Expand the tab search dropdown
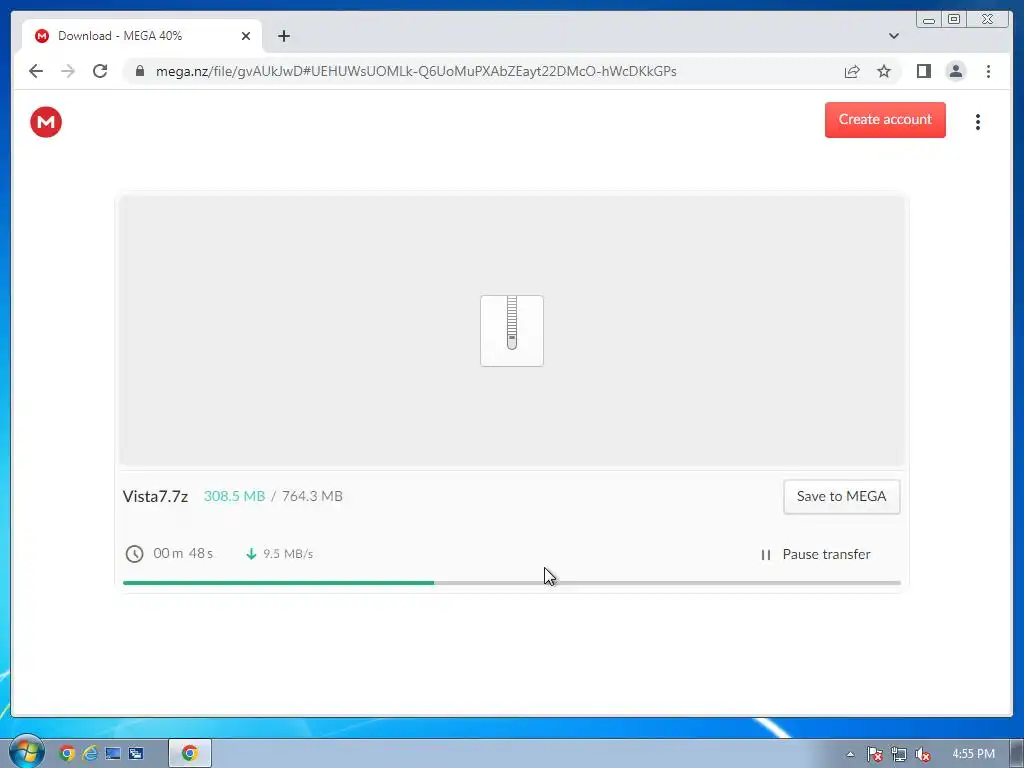The width and height of the screenshot is (1024, 768). (894, 36)
